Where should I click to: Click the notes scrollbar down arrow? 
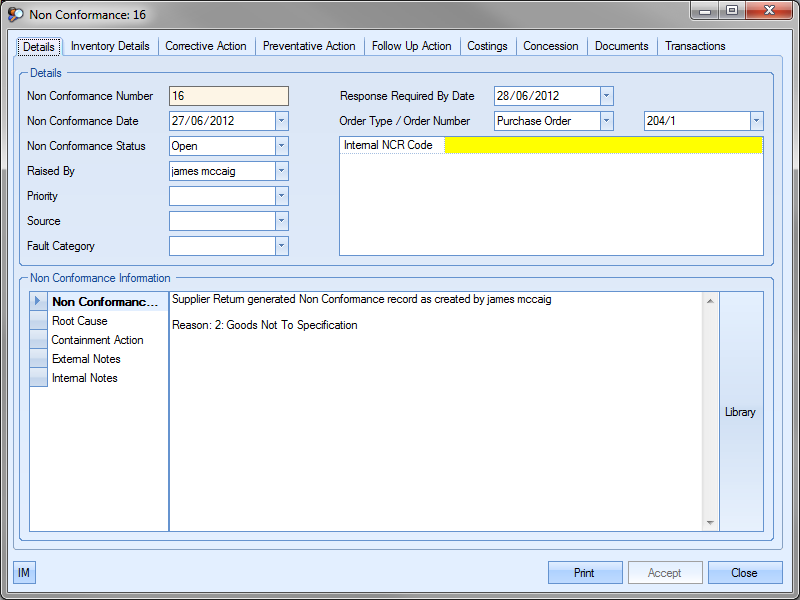[710, 523]
